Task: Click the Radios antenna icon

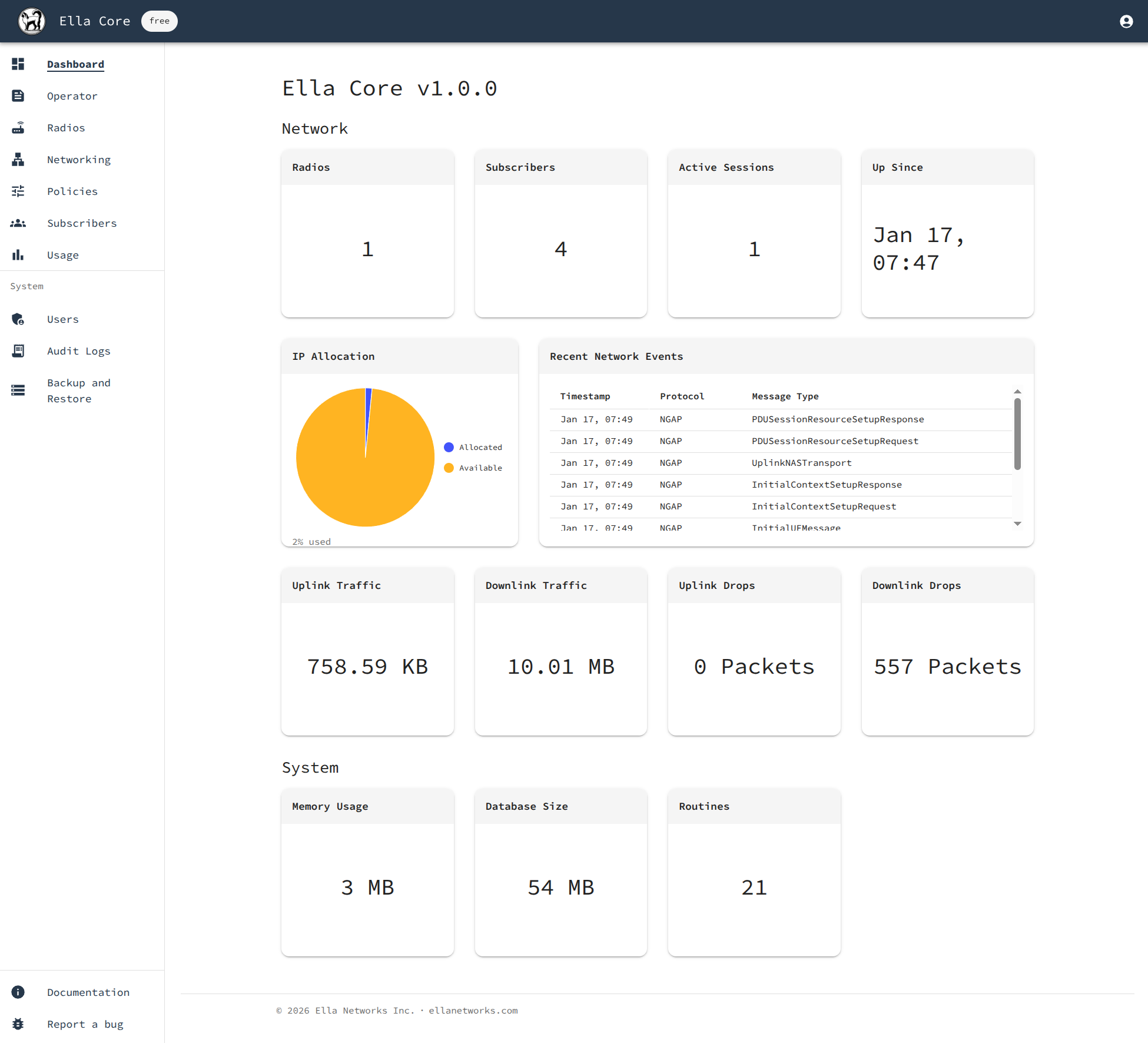Action: (x=18, y=128)
